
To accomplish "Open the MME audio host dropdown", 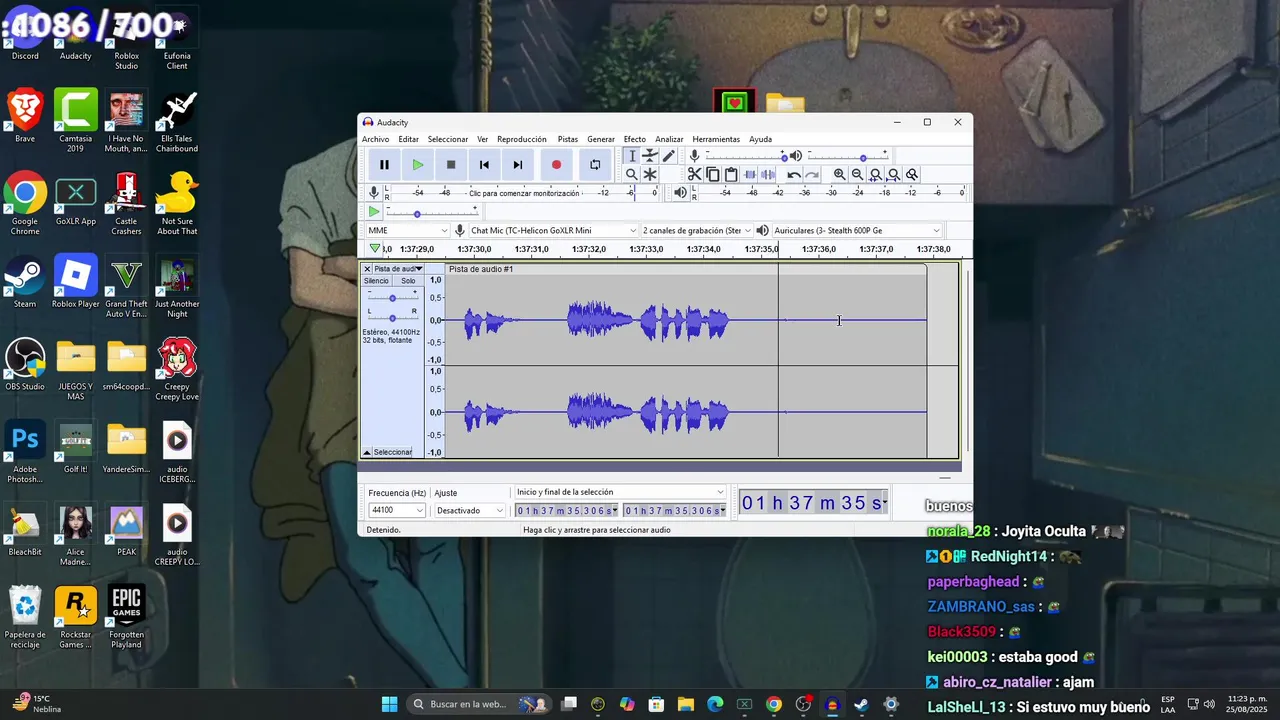I will pos(408,230).
